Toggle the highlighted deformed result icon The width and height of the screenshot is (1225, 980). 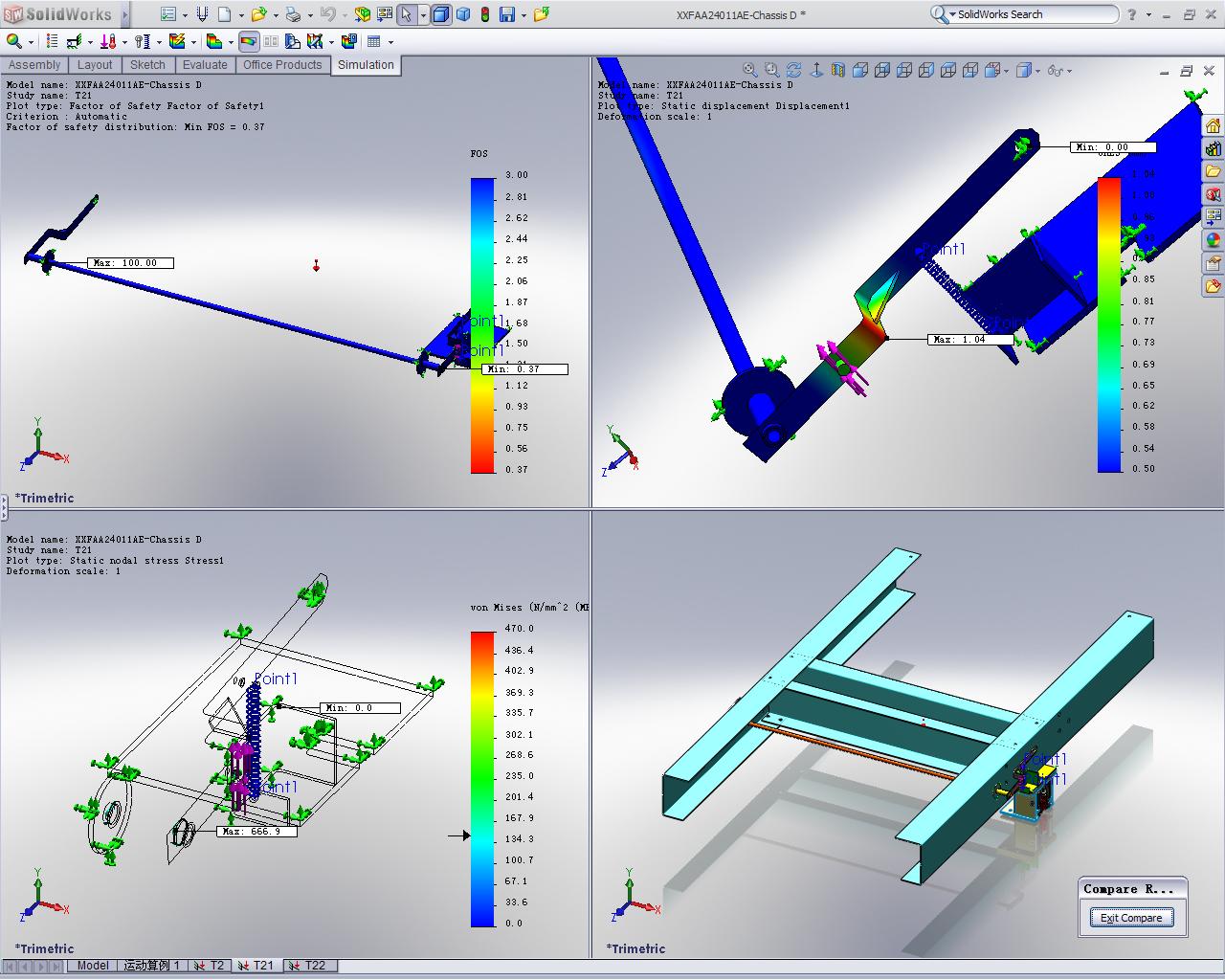pos(249,41)
